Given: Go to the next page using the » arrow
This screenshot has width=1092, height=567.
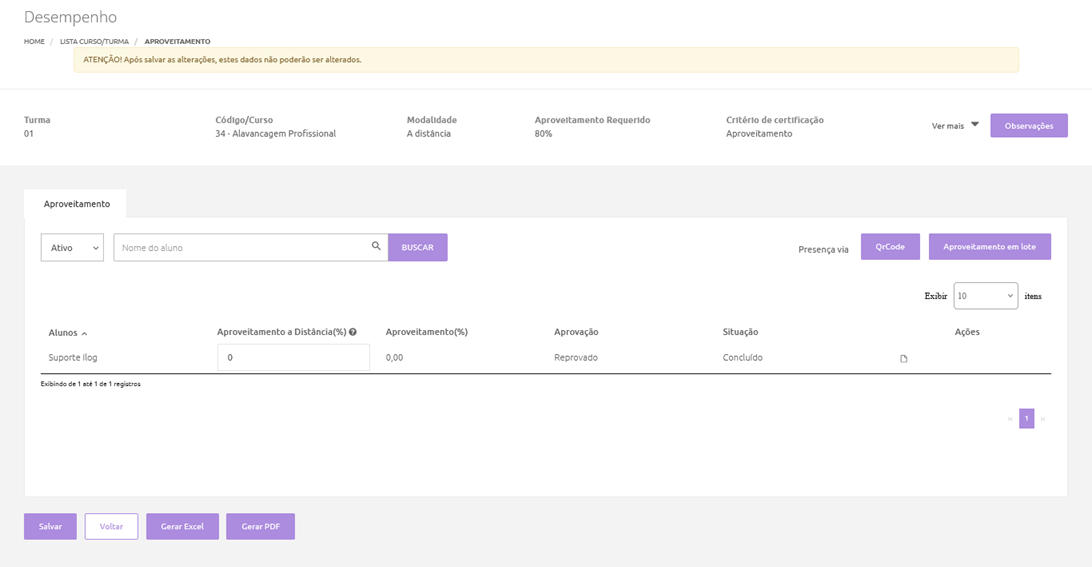Looking at the screenshot, I should pyautogui.click(x=1043, y=419).
